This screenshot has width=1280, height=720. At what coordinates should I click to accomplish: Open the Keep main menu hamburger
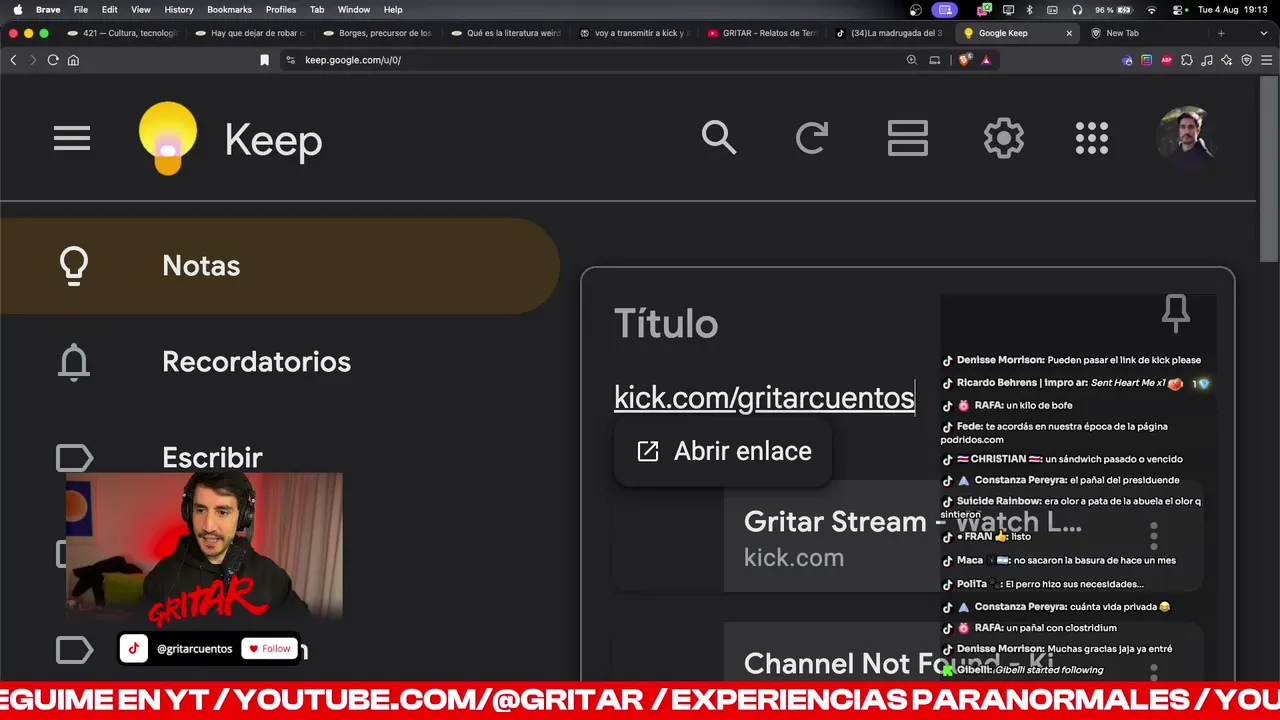pyautogui.click(x=72, y=138)
